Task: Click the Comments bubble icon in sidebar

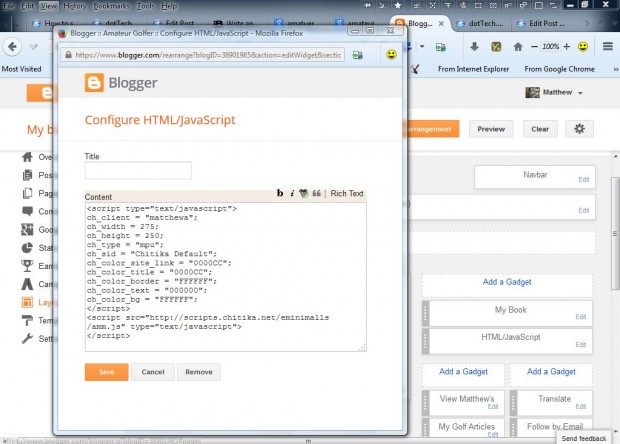Action: pyautogui.click(x=27, y=211)
